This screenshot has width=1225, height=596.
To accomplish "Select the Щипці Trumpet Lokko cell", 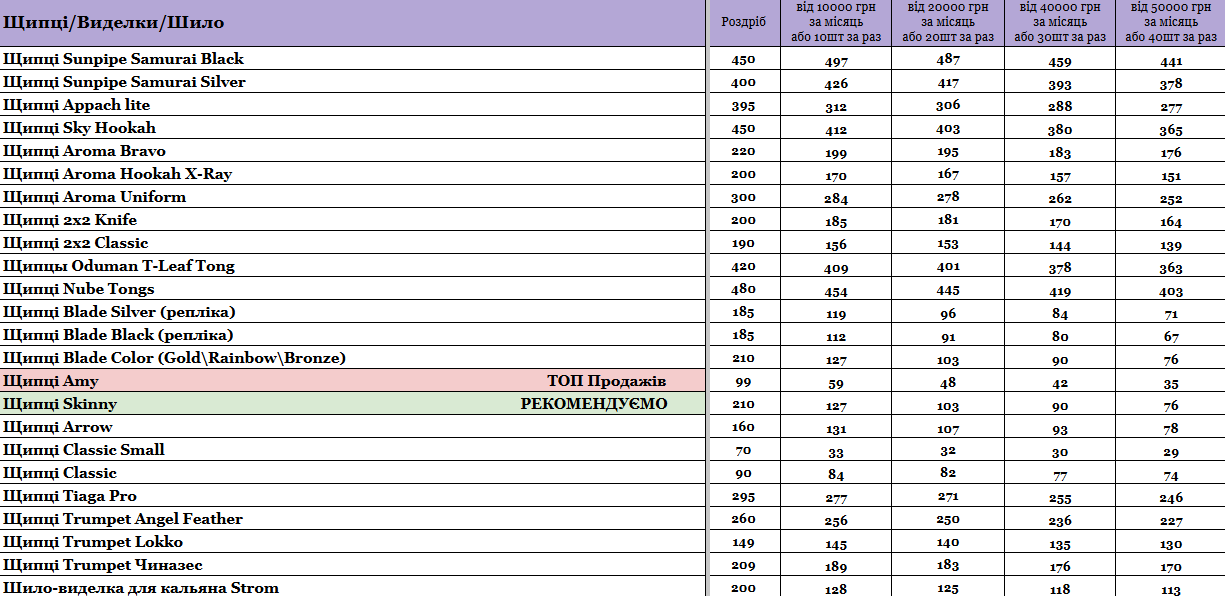I will click(353, 542).
